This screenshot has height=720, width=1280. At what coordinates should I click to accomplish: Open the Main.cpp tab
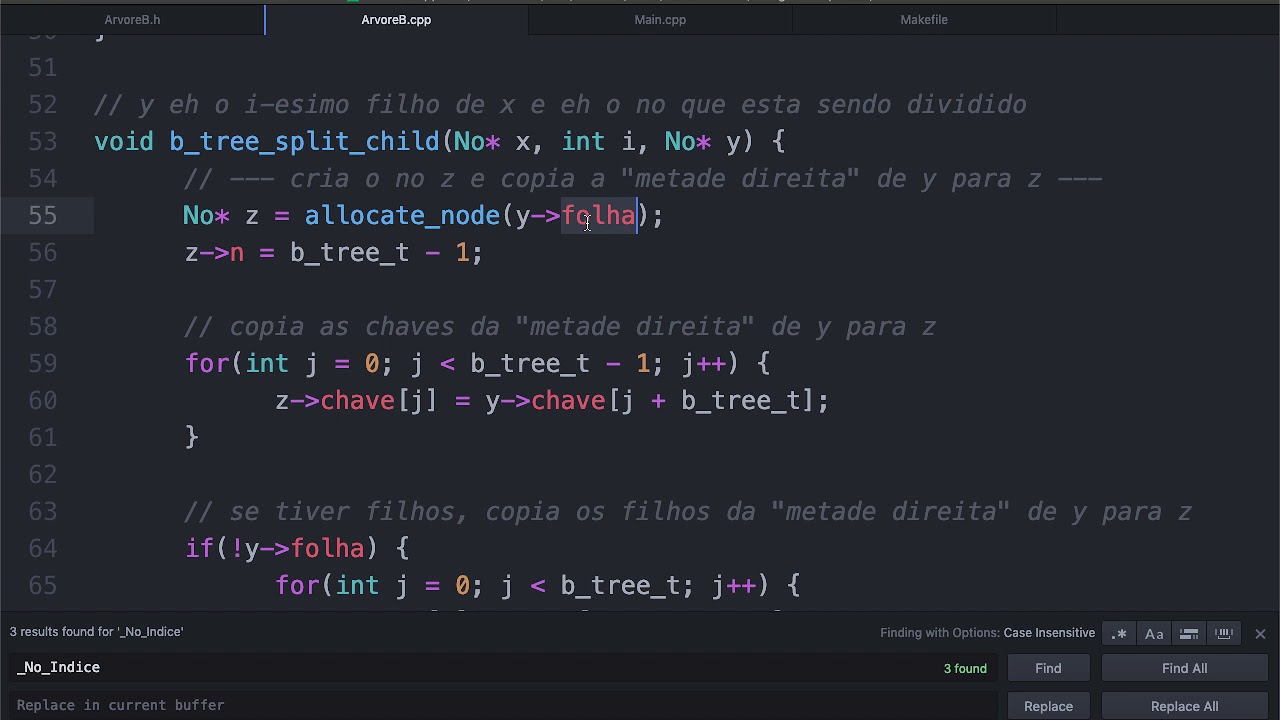[660, 19]
